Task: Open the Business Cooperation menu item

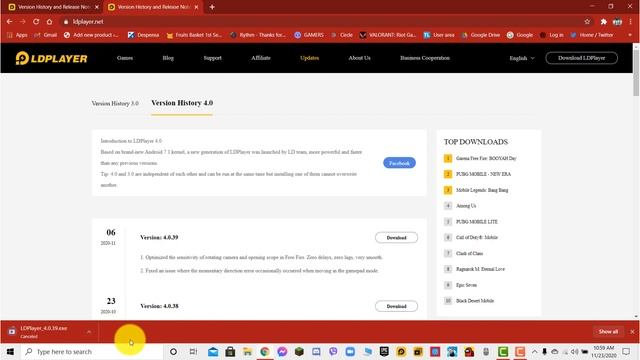Action: pyautogui.click(x=425, y=58)
